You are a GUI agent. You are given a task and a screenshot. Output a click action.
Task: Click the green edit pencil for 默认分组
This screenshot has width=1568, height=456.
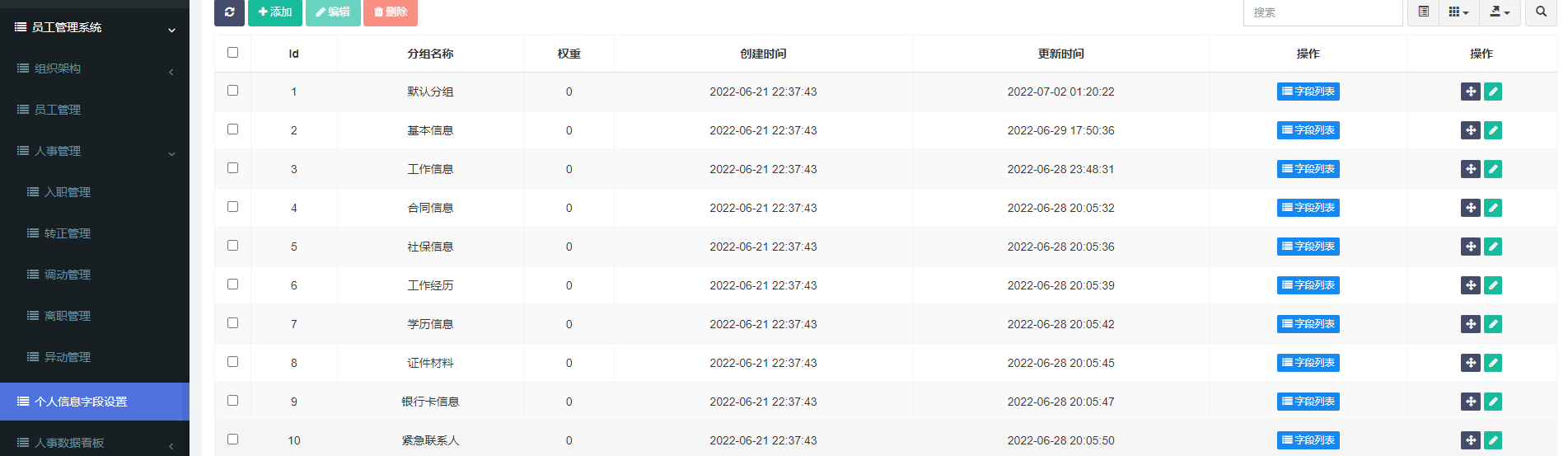tap(1492, 92)
